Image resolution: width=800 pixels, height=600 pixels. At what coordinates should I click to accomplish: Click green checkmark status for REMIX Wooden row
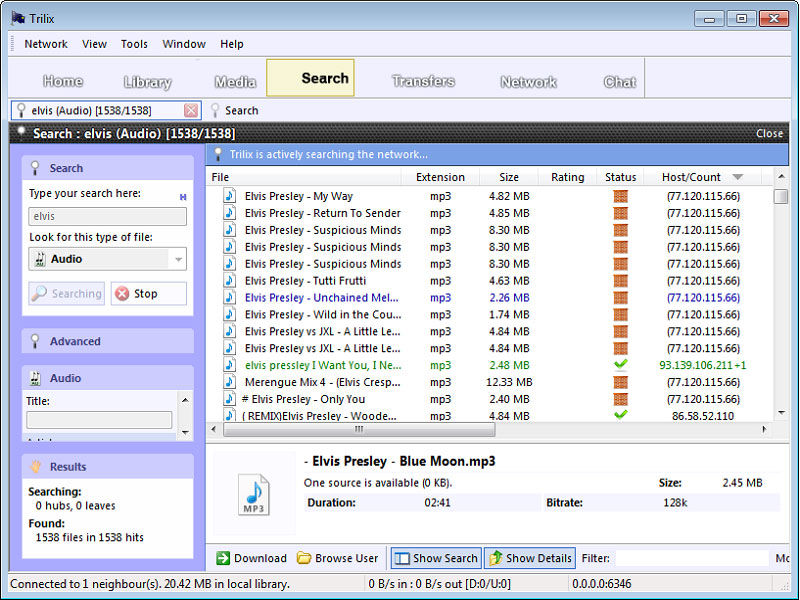(620, 414)
